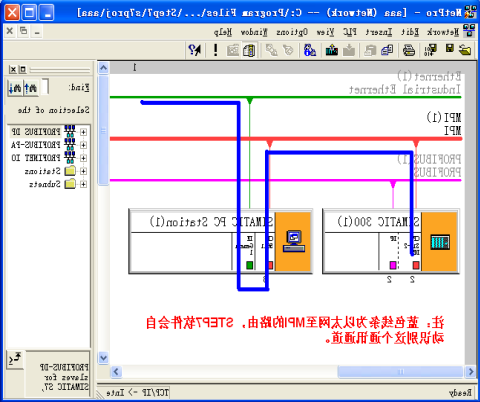Click the vertical scrollbar thumb
Screen dimensions: 480x402
pos(103,130)
